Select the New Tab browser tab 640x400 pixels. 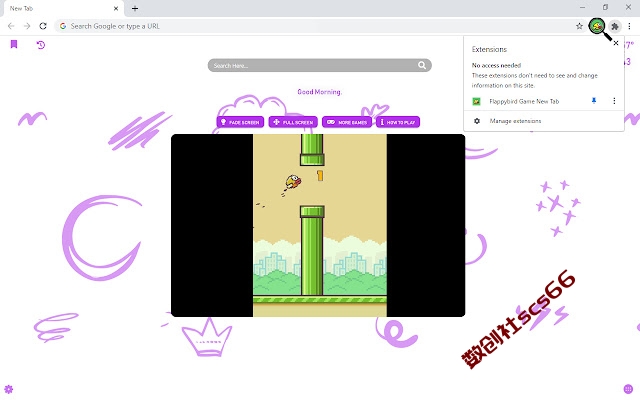click(x=63, y=9)
